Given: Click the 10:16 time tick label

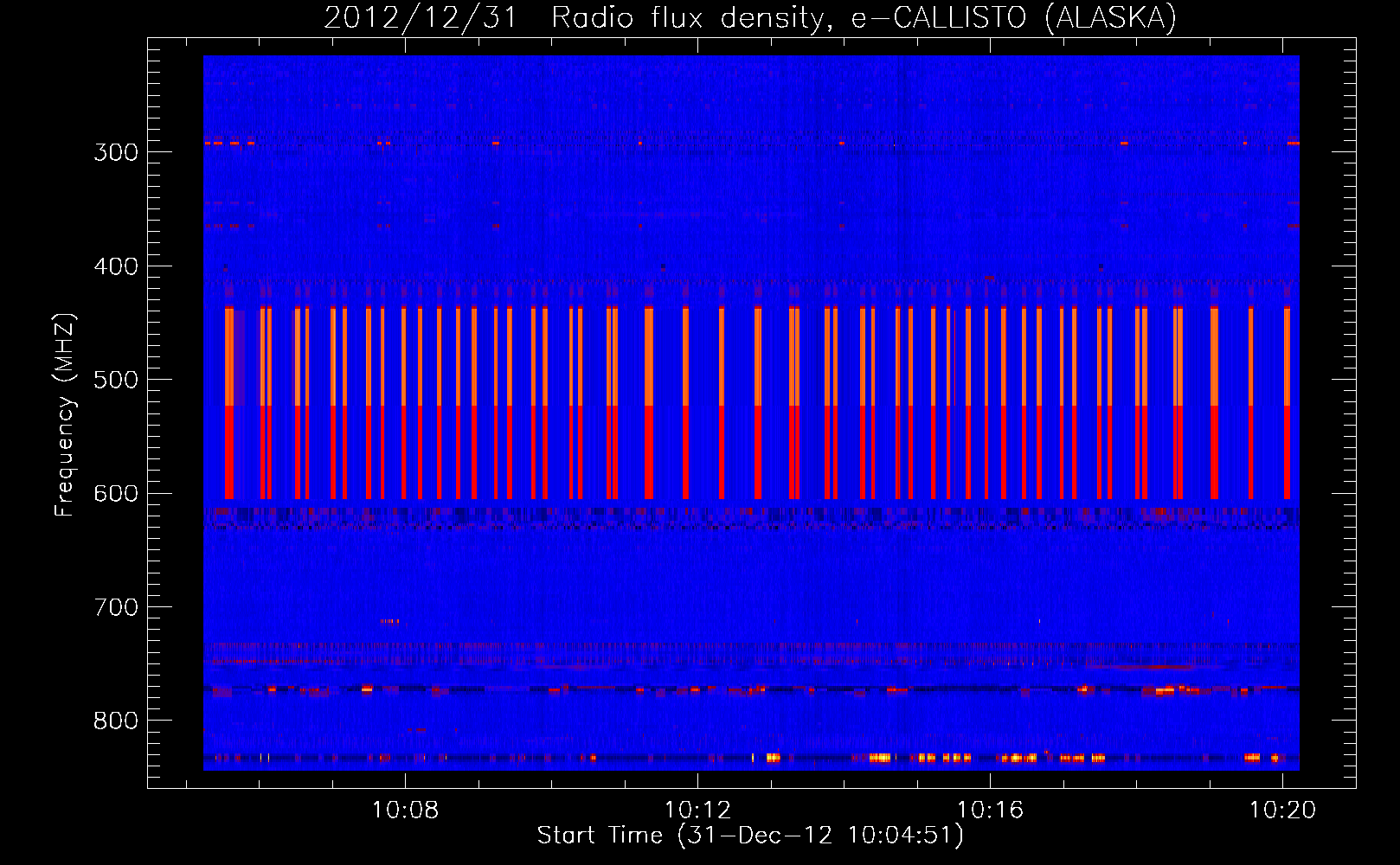Looking at the screenshot, I should point(990,810).
